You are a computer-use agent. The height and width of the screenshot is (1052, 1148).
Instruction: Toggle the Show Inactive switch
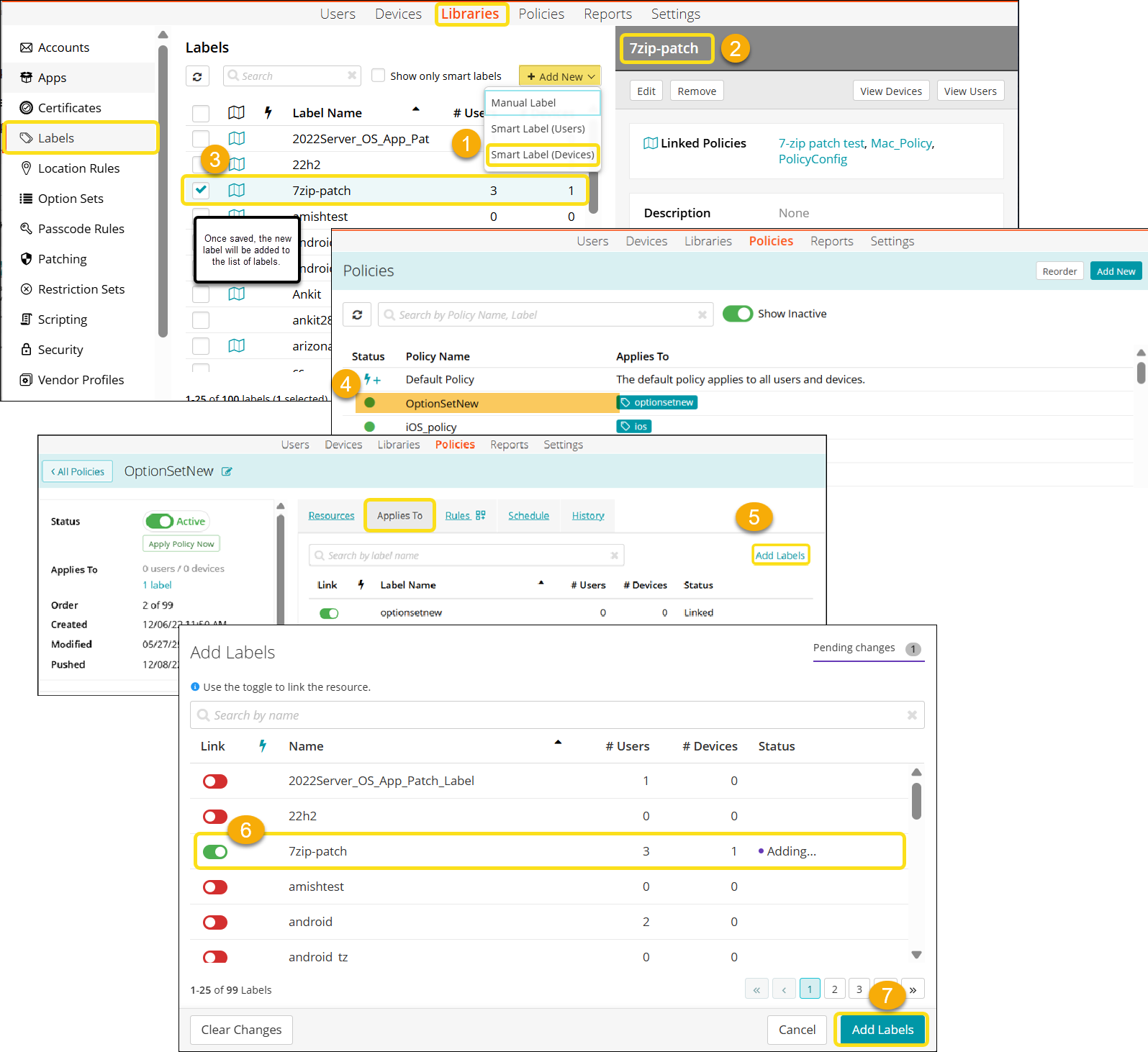737,314
